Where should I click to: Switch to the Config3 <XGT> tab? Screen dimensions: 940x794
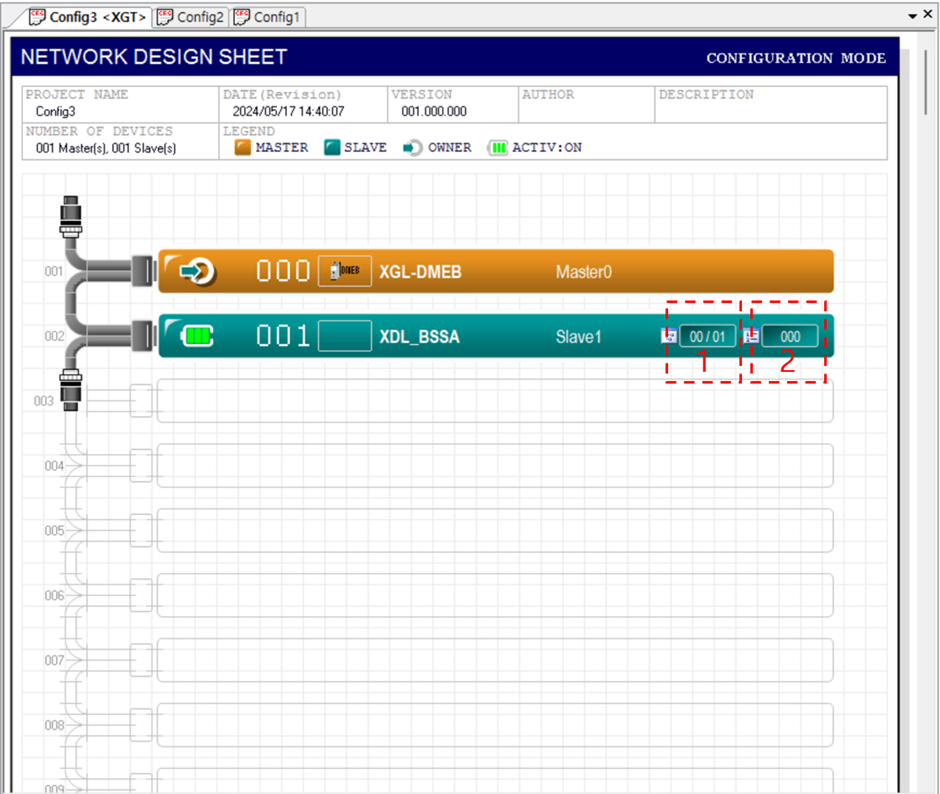coord(88,17)
